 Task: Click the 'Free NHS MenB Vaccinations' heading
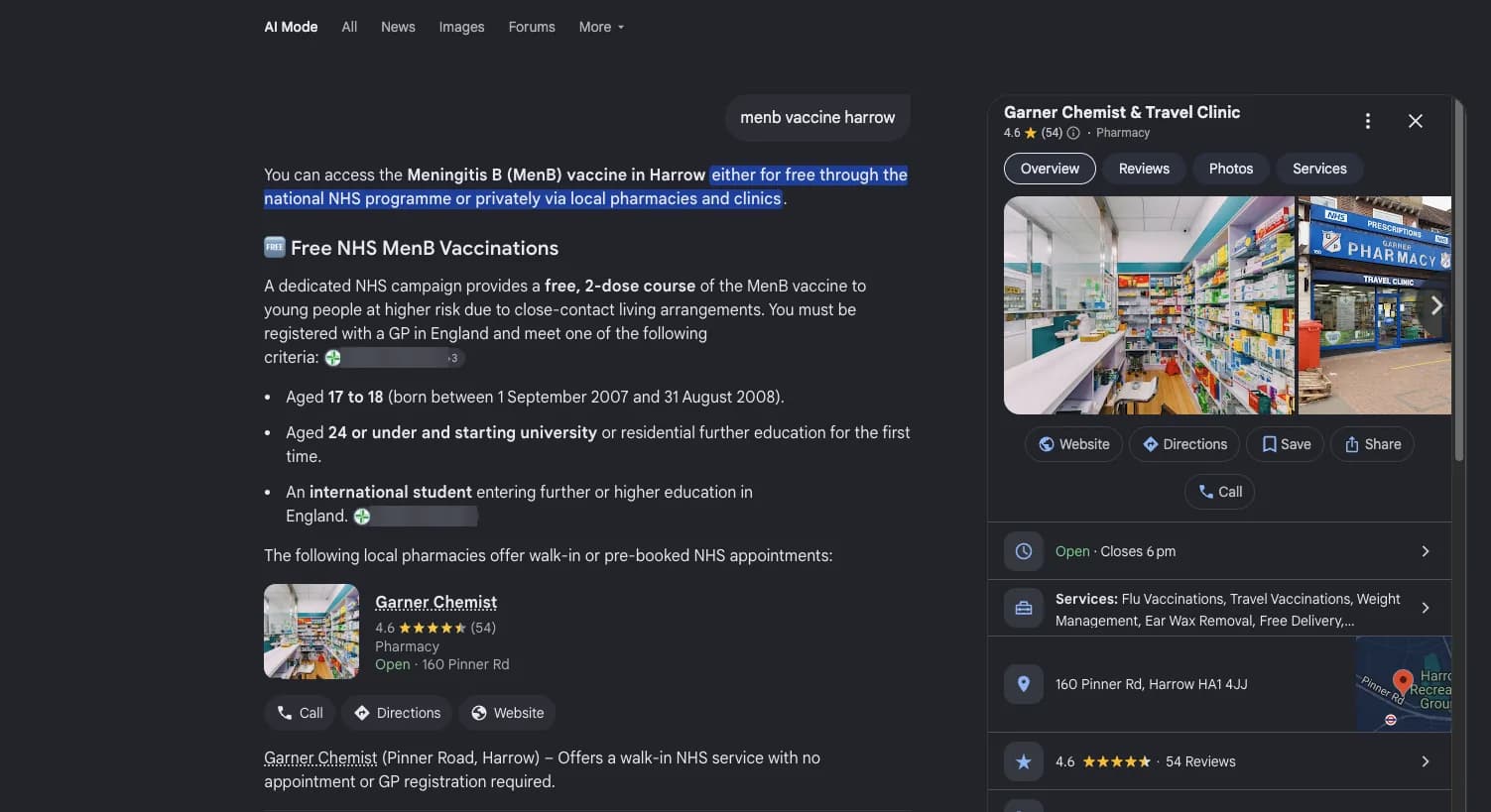[x=425, y=248]
